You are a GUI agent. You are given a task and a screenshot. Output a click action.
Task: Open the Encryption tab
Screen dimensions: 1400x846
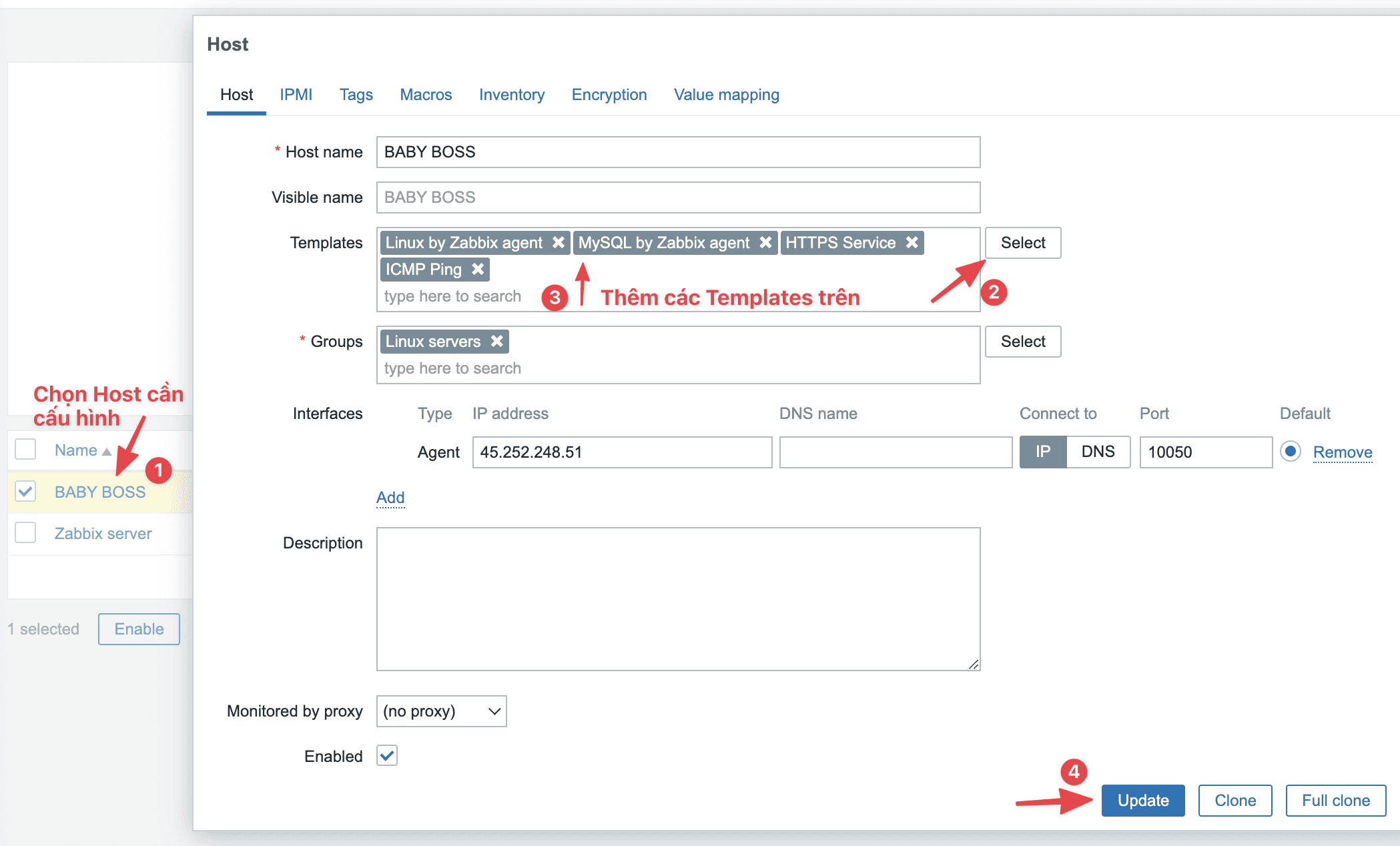coord(609,95)
